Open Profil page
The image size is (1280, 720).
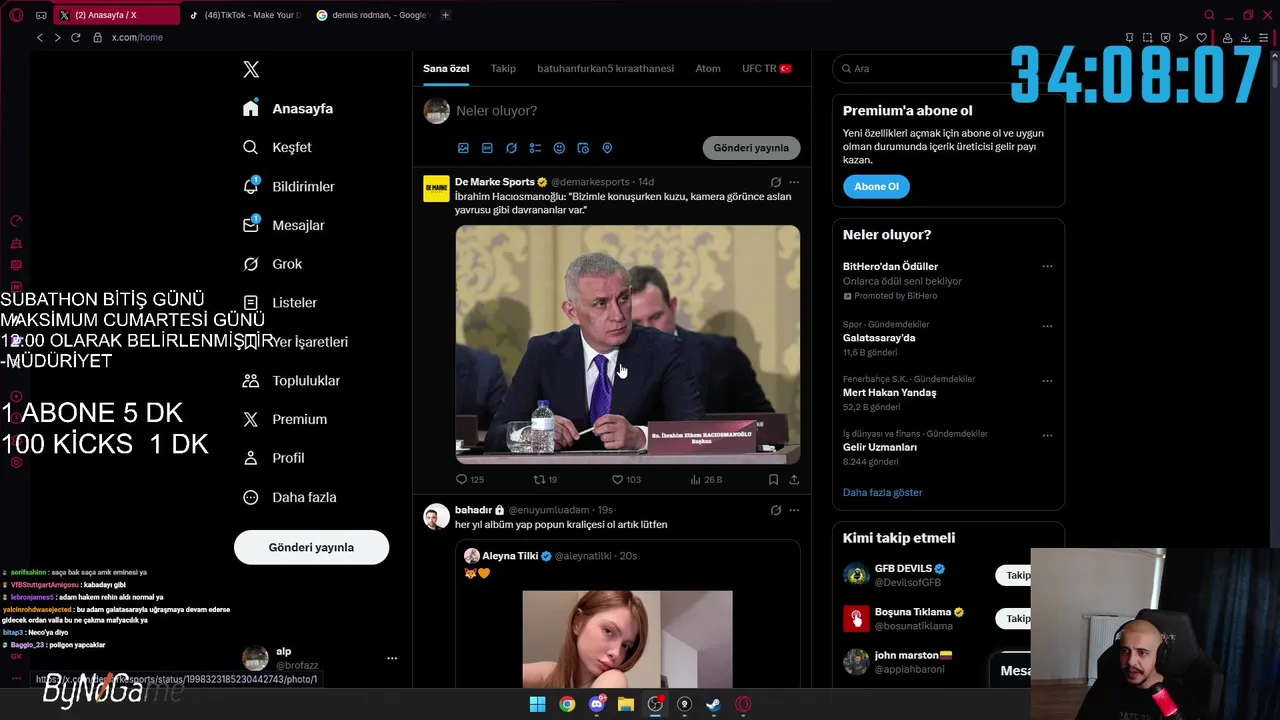pos(273,458)
